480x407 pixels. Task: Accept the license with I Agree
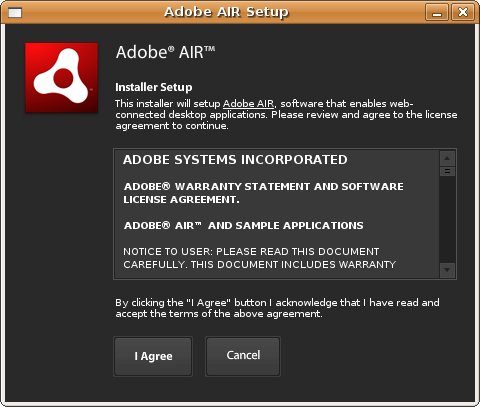153,356
